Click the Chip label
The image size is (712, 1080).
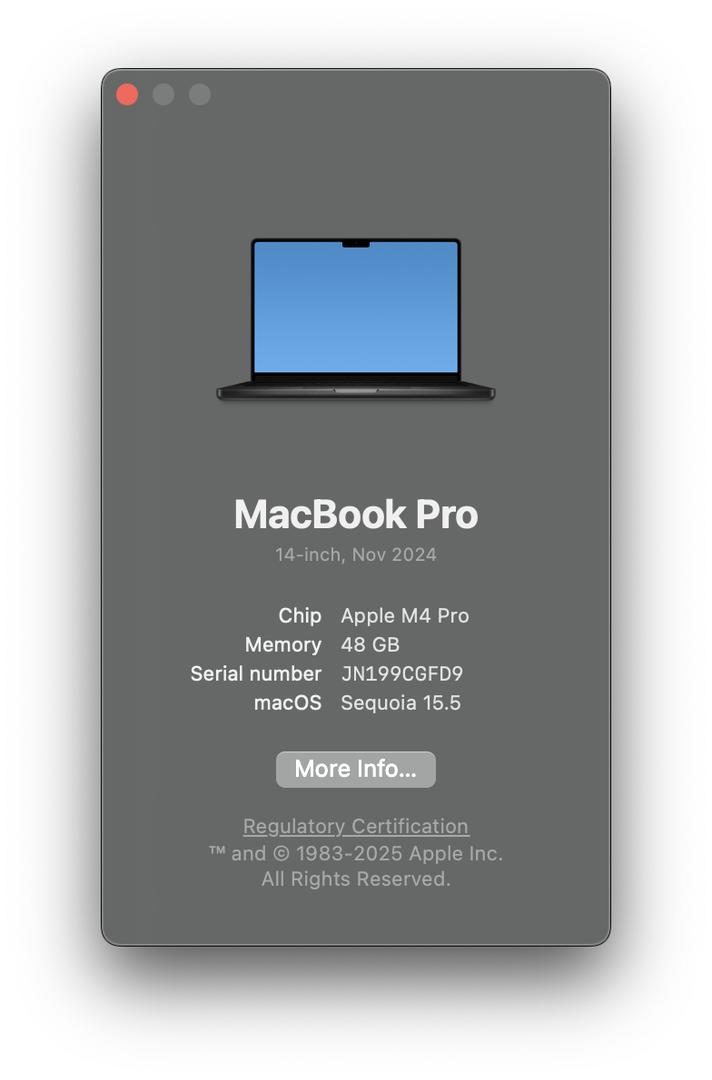point(300,615)
